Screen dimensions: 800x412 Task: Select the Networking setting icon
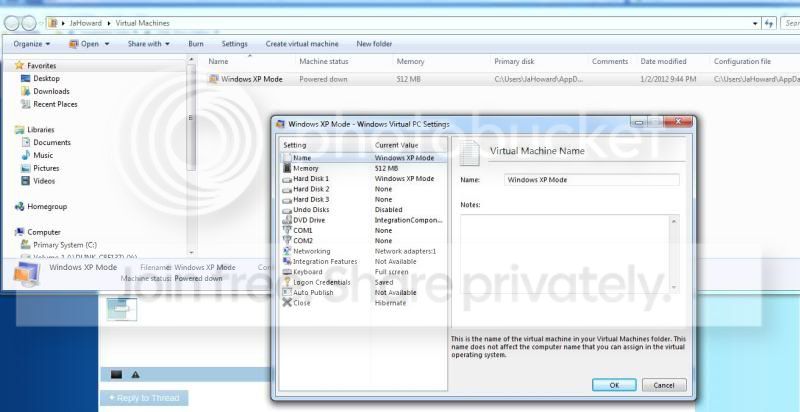287,251
